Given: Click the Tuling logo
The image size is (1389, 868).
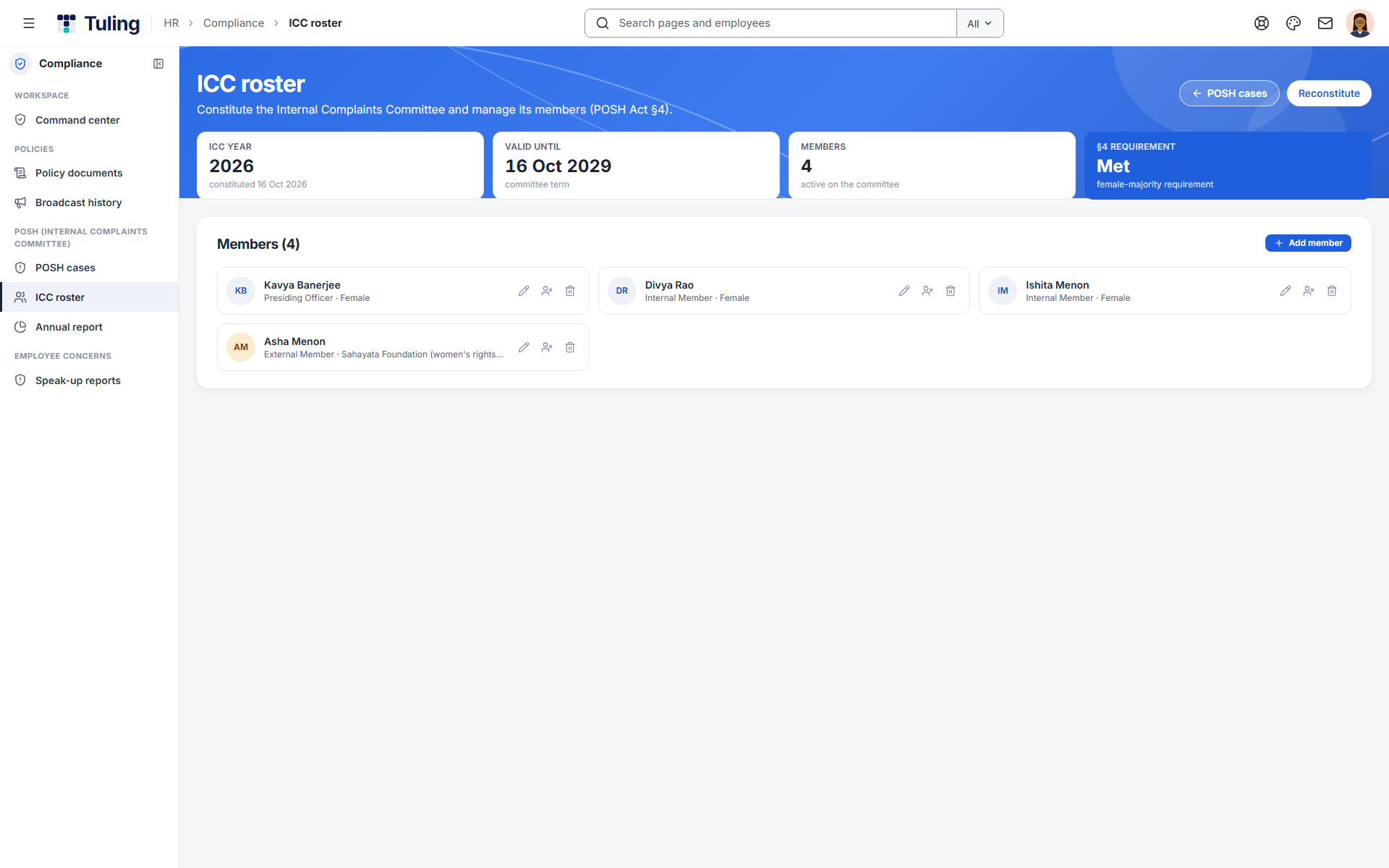Looking at the screenshot, I should tap(98, 23).
